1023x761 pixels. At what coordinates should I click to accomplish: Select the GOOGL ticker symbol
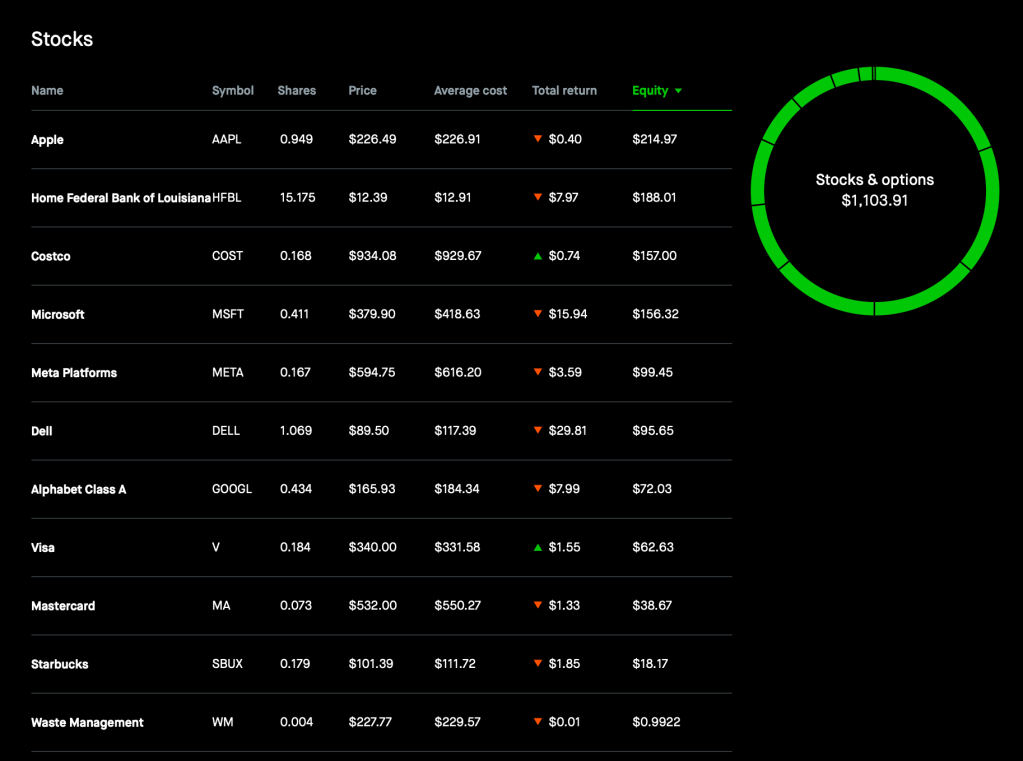point(232,489)
